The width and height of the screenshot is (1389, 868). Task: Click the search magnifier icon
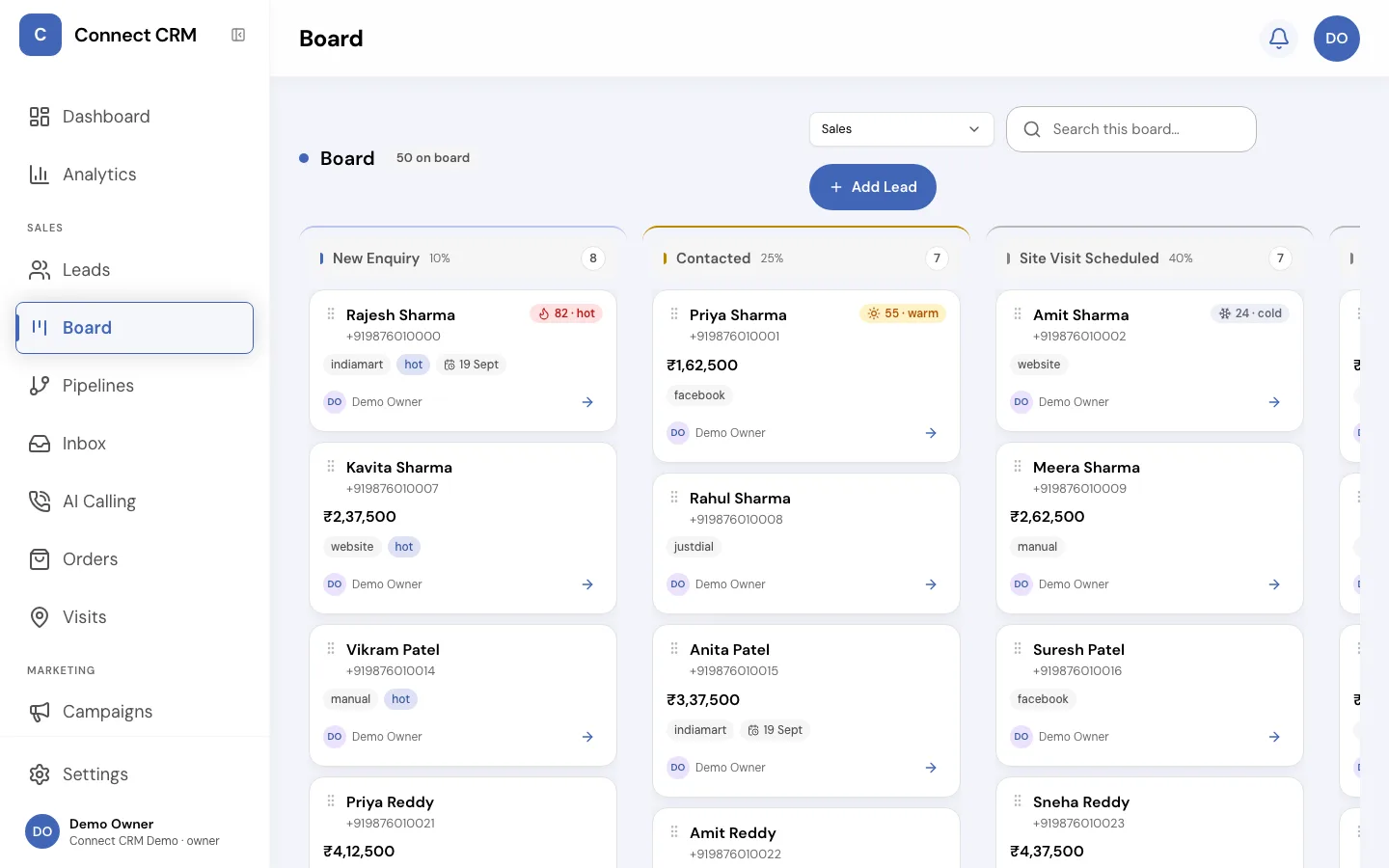point(1032,129)
